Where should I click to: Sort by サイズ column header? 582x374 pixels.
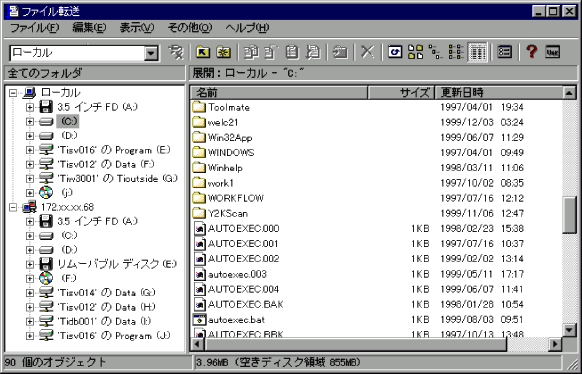tap(401, 92)
